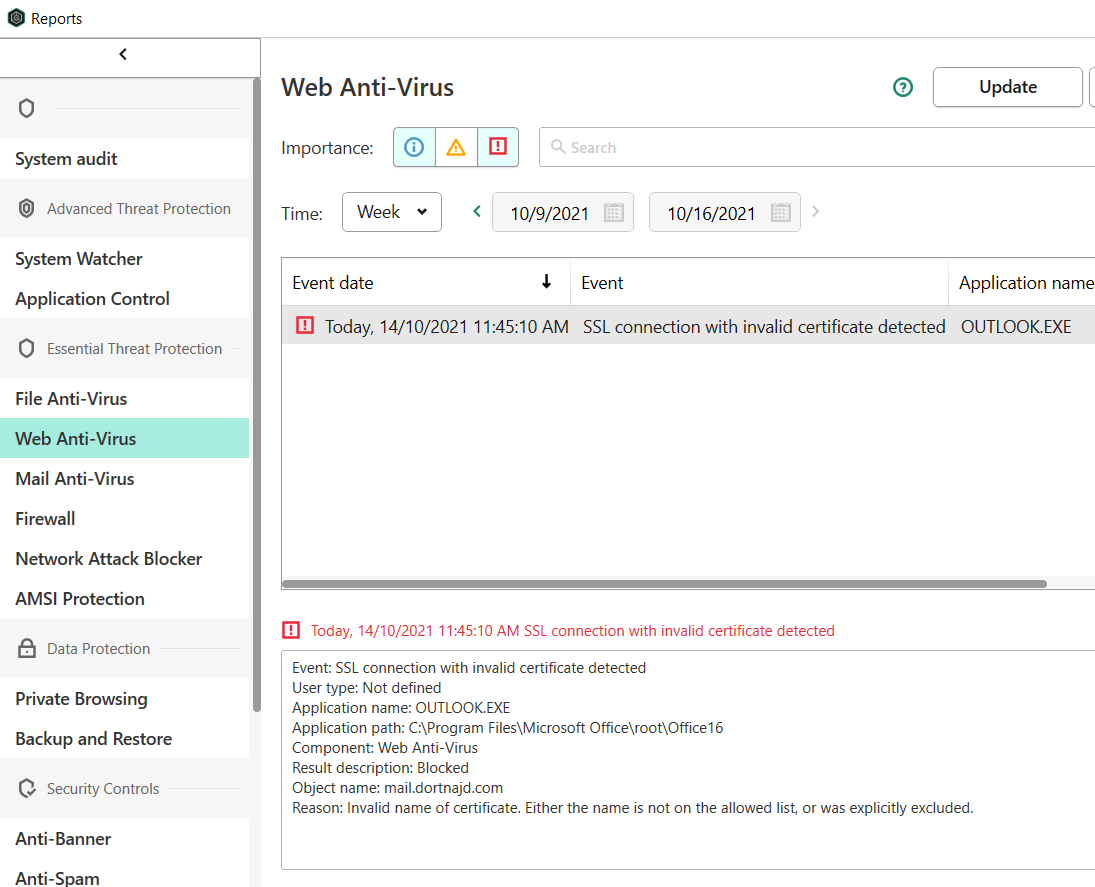
Task: Click 'Reason: Invalid name of certificate' line
Action: [x=633, y=807]
